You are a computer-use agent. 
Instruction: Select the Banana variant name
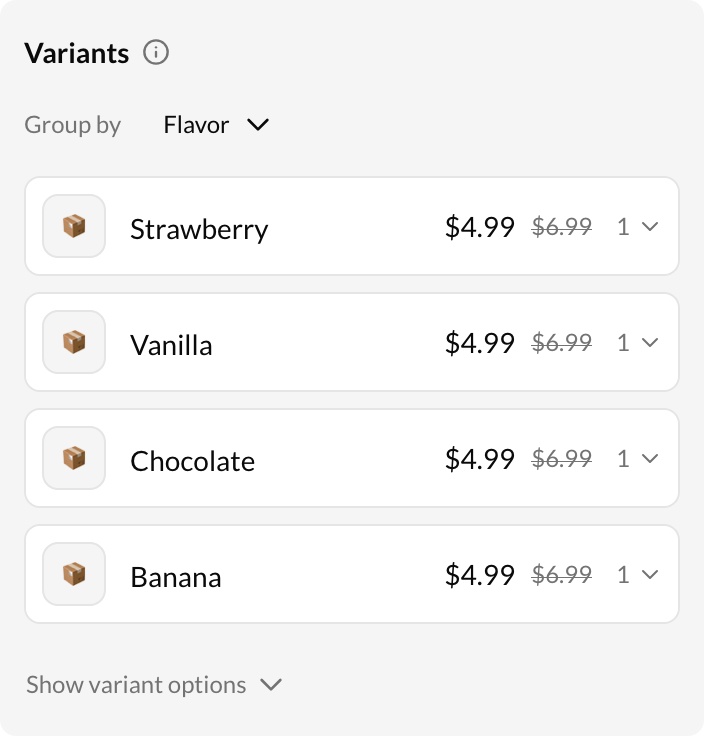coord(176,577)
